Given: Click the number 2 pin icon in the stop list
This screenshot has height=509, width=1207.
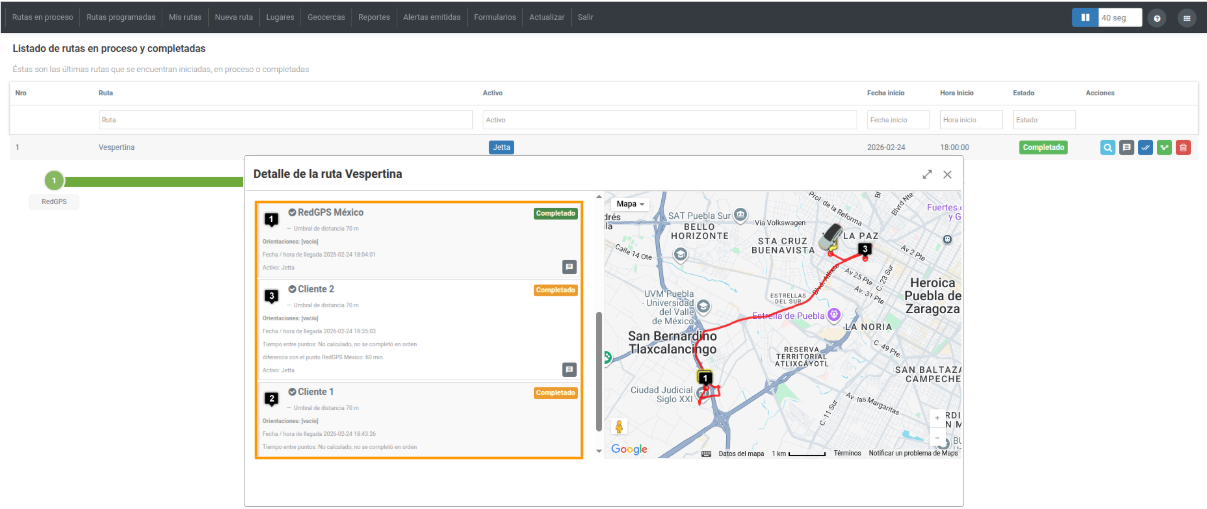Looking at the screenshot, I should (271, 398).
